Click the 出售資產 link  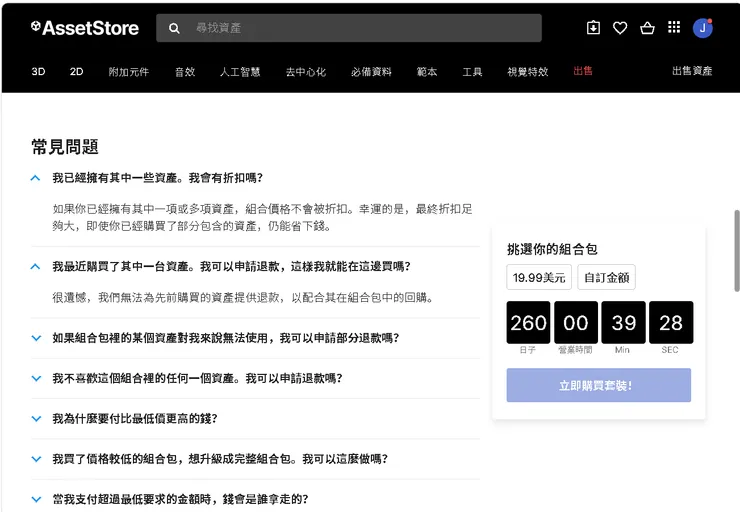coord(692,71)
